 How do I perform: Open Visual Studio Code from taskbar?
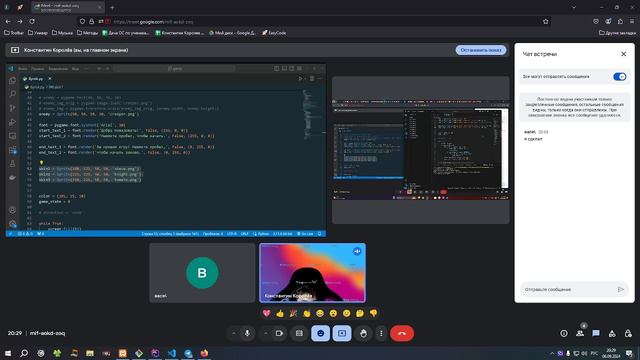pyautogui.click(x=171, y=353)
